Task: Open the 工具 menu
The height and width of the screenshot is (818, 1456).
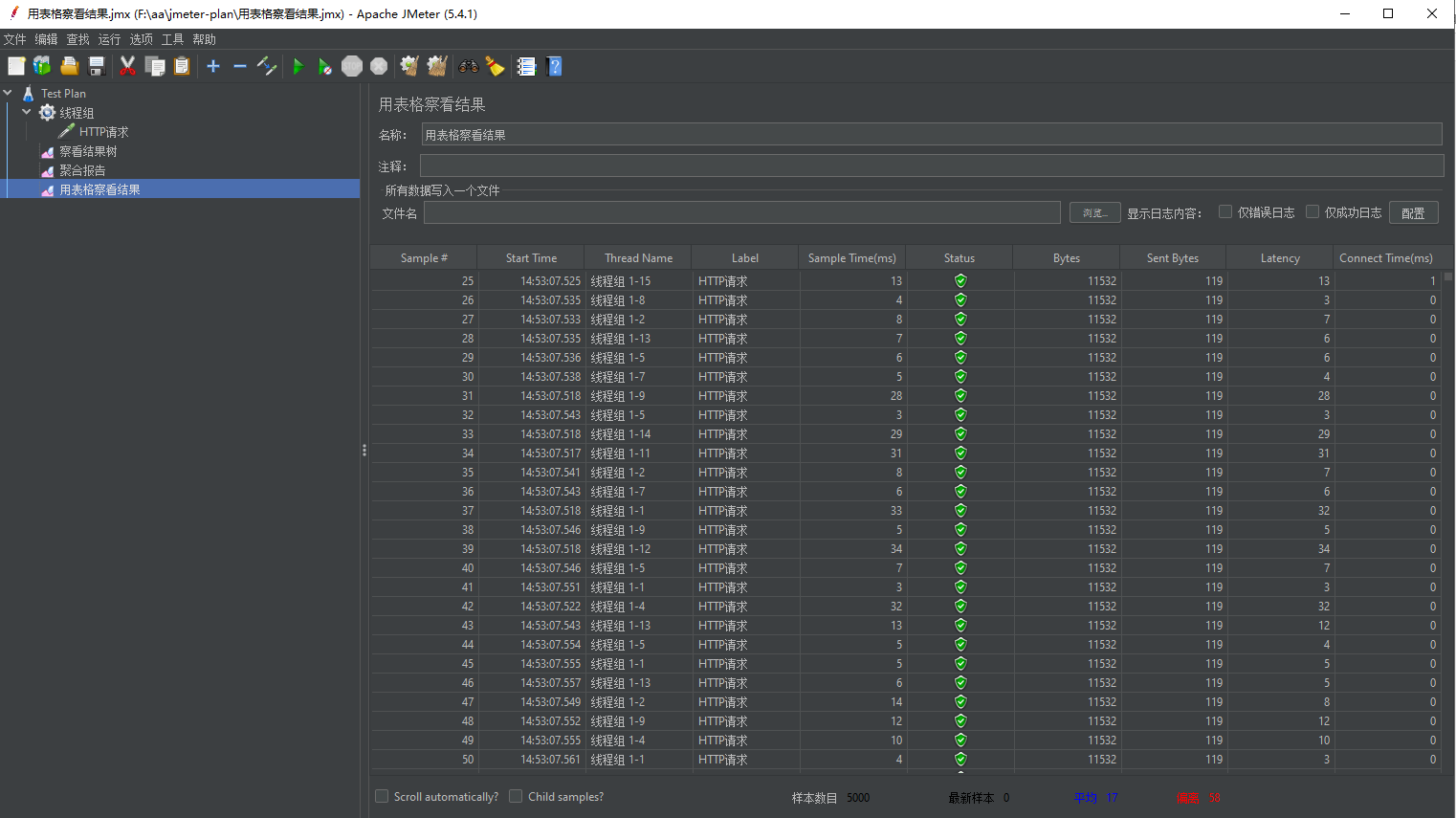Action: (172, 39)
